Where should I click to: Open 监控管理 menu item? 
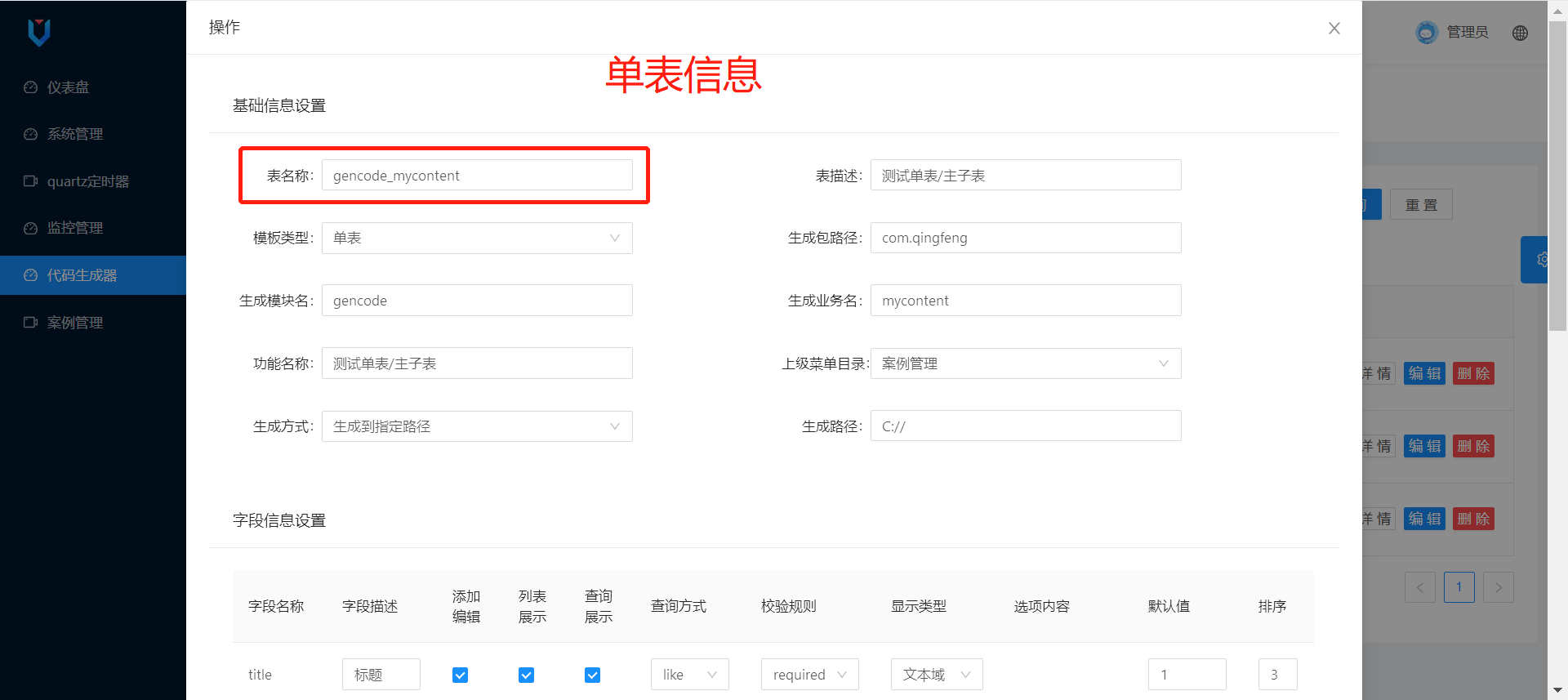point(93,228)
